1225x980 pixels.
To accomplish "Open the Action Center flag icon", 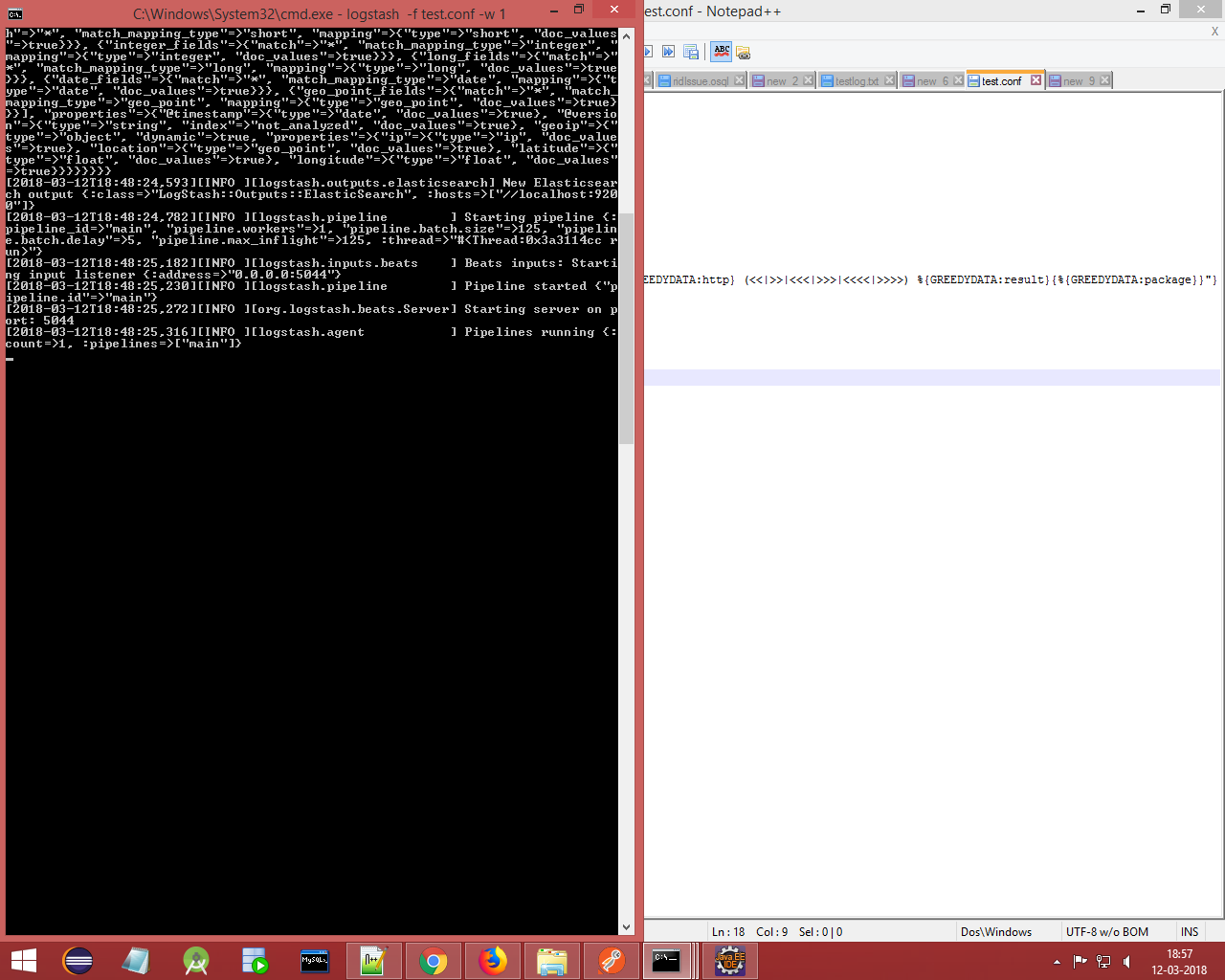I will [1080, 962].
